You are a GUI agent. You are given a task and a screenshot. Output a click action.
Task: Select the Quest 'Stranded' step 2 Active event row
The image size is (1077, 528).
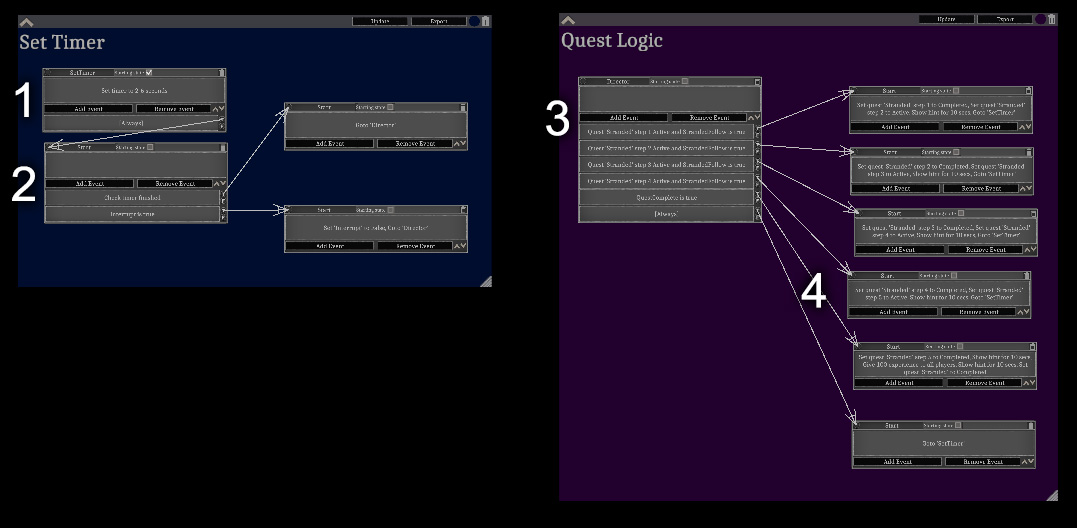666,148
